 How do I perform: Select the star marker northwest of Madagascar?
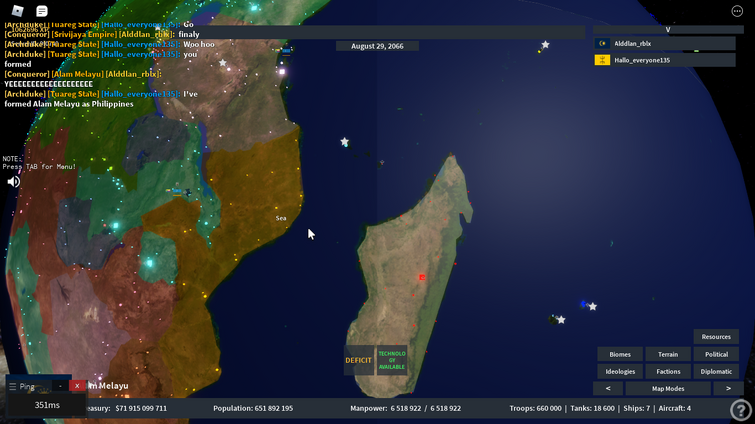[344, 141]
